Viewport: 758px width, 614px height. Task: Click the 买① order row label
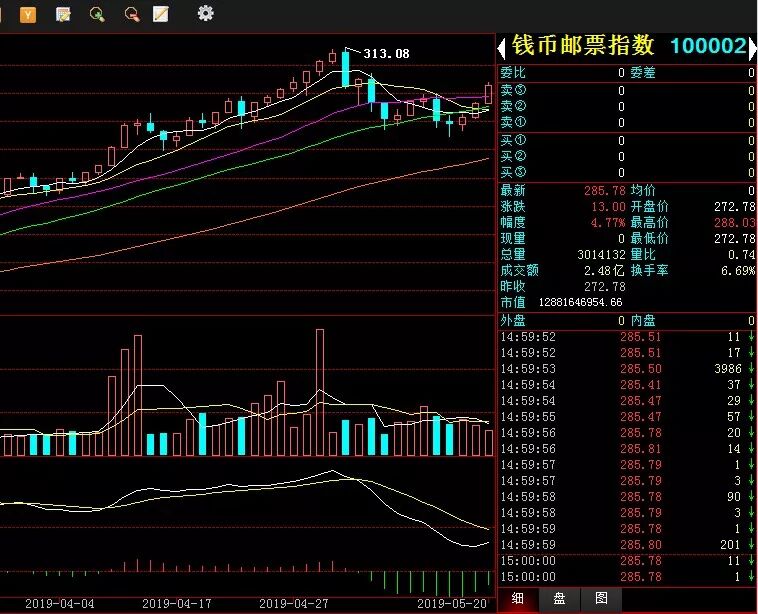pos(513,141)
